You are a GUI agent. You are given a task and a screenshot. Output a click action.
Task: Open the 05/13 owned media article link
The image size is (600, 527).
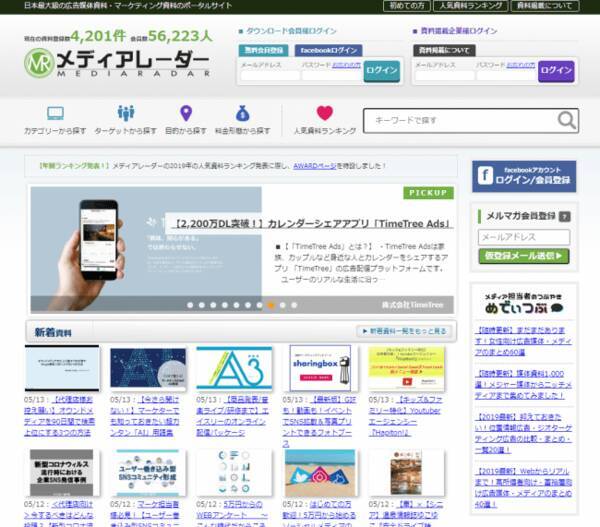point(59,416)
